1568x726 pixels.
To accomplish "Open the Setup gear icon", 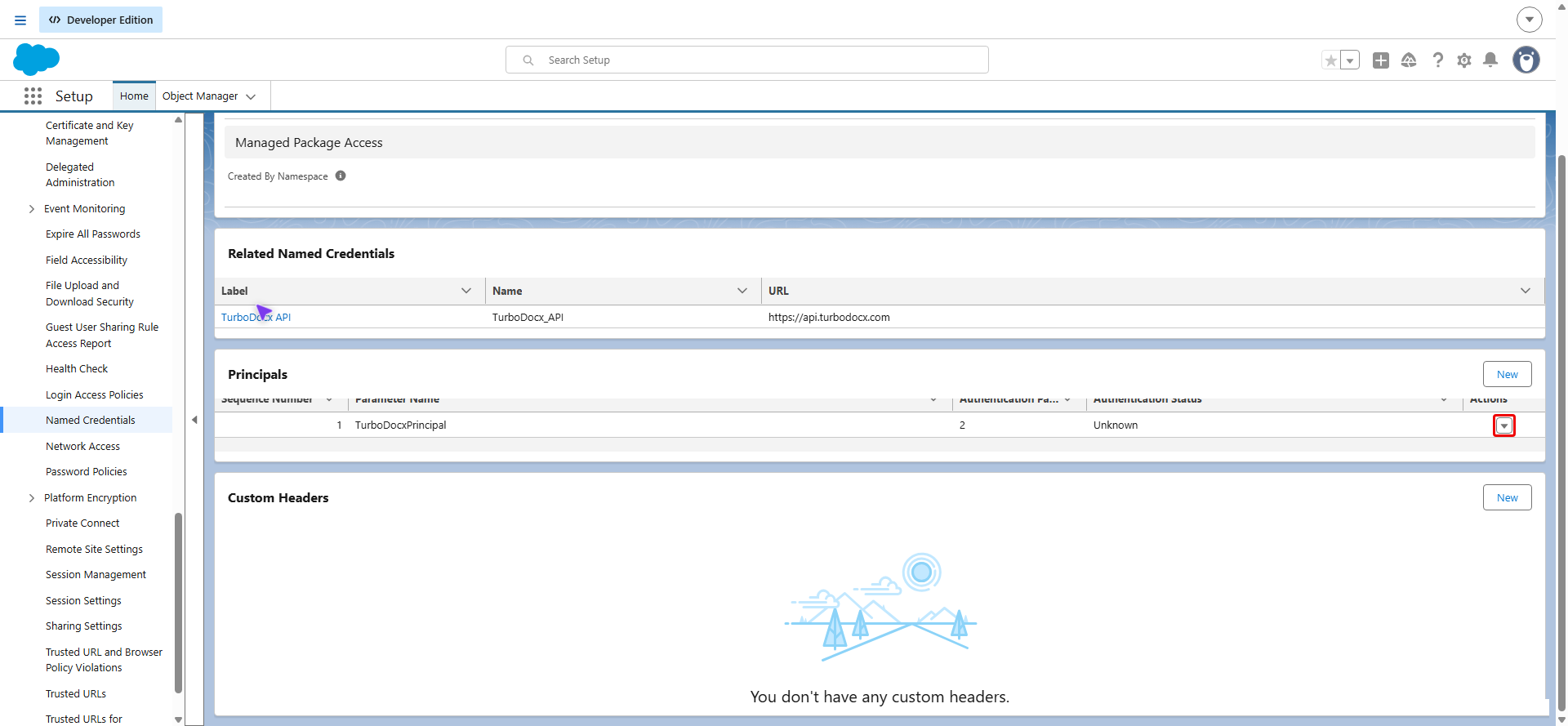I will pos(1464,60).
